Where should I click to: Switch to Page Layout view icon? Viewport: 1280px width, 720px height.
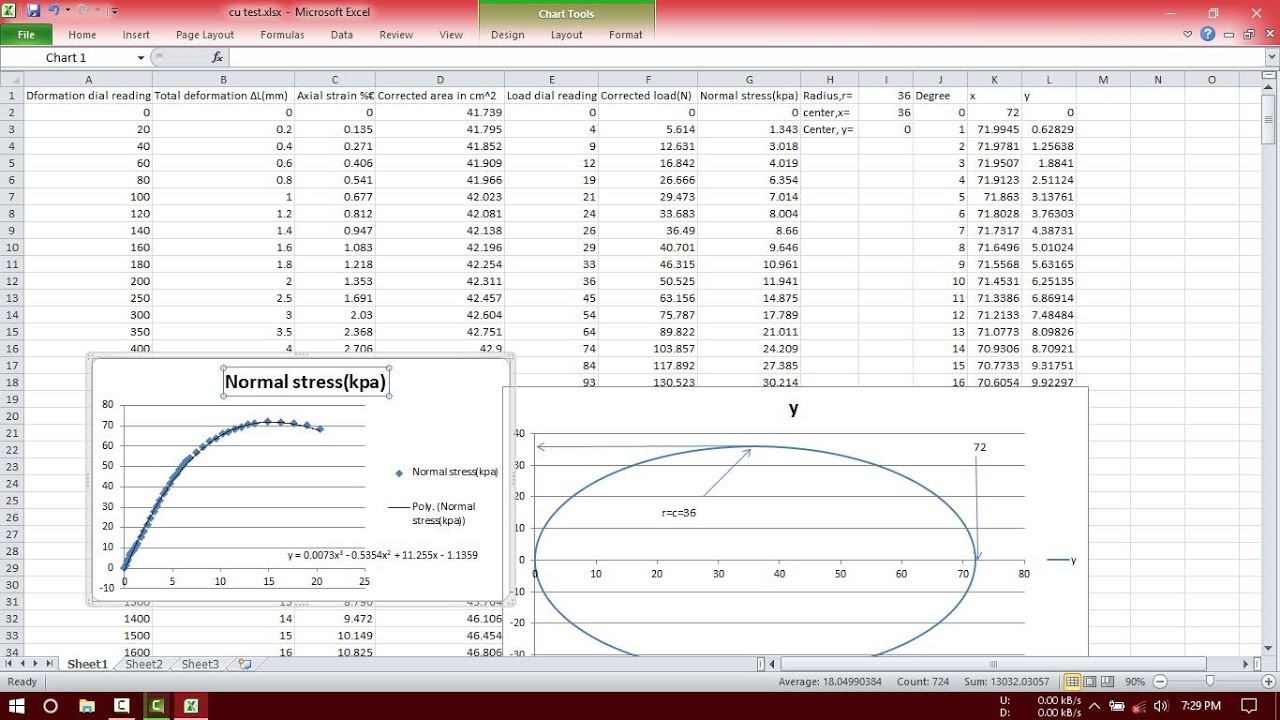click(x=1090, y=682)
